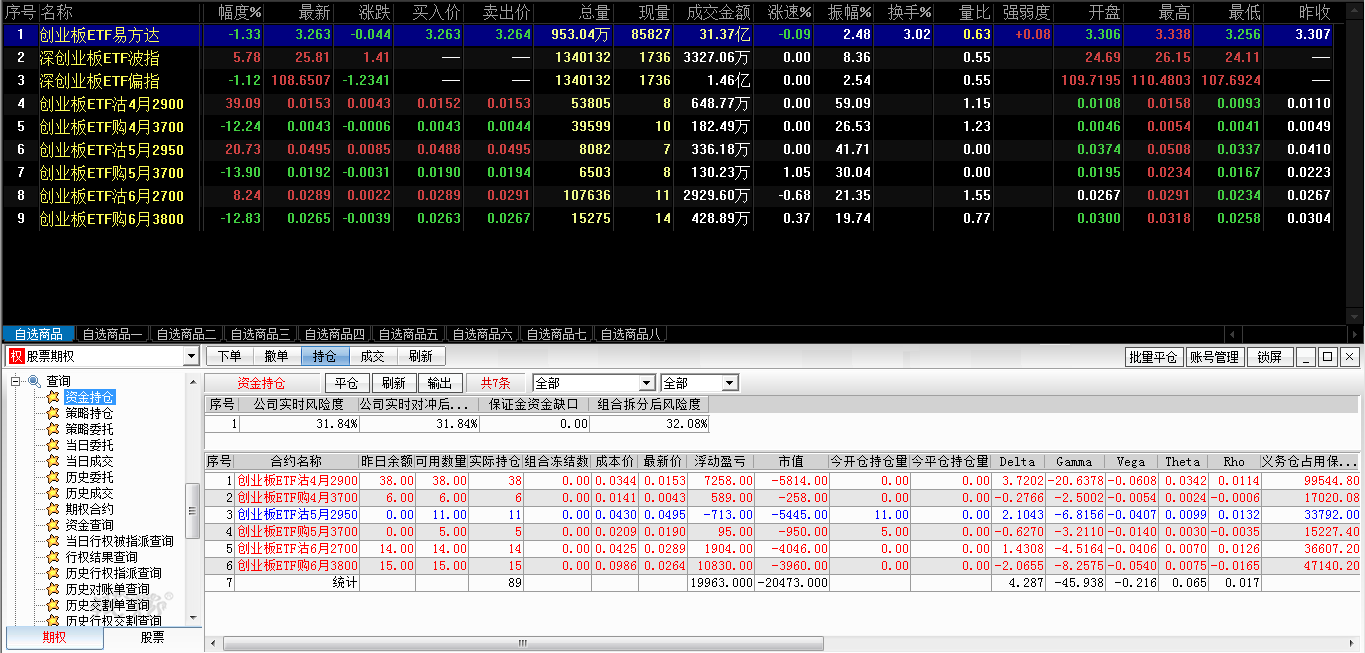
Task: Click the star icon beside 历史成交
Action: coord(53,493)
